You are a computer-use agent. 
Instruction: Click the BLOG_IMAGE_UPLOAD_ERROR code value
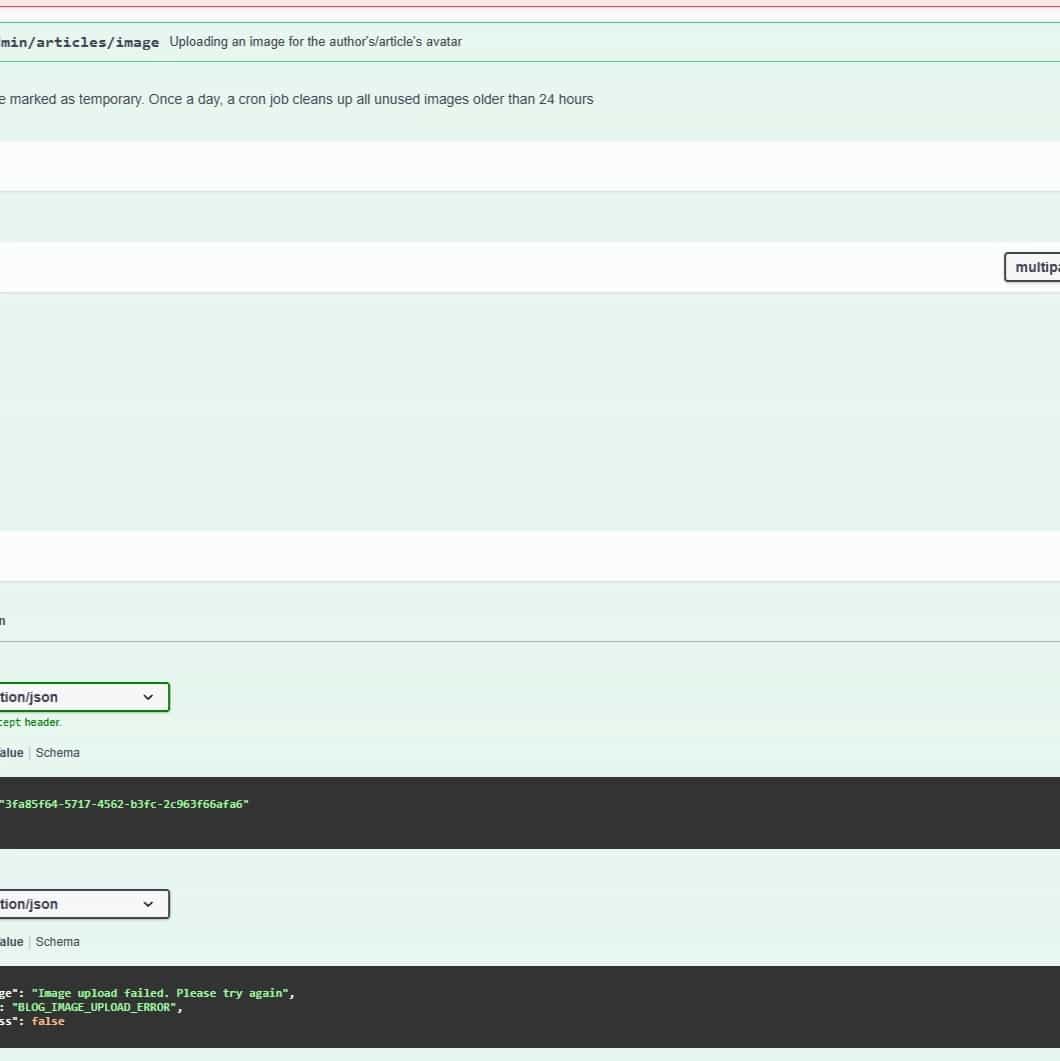(x=97, y=1007)
